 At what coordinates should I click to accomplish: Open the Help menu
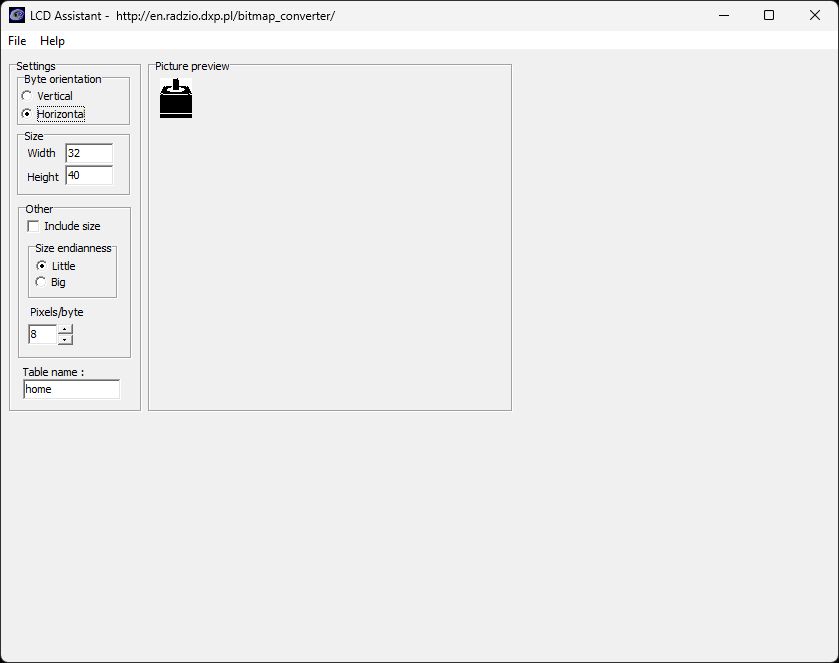pos(52,41)
